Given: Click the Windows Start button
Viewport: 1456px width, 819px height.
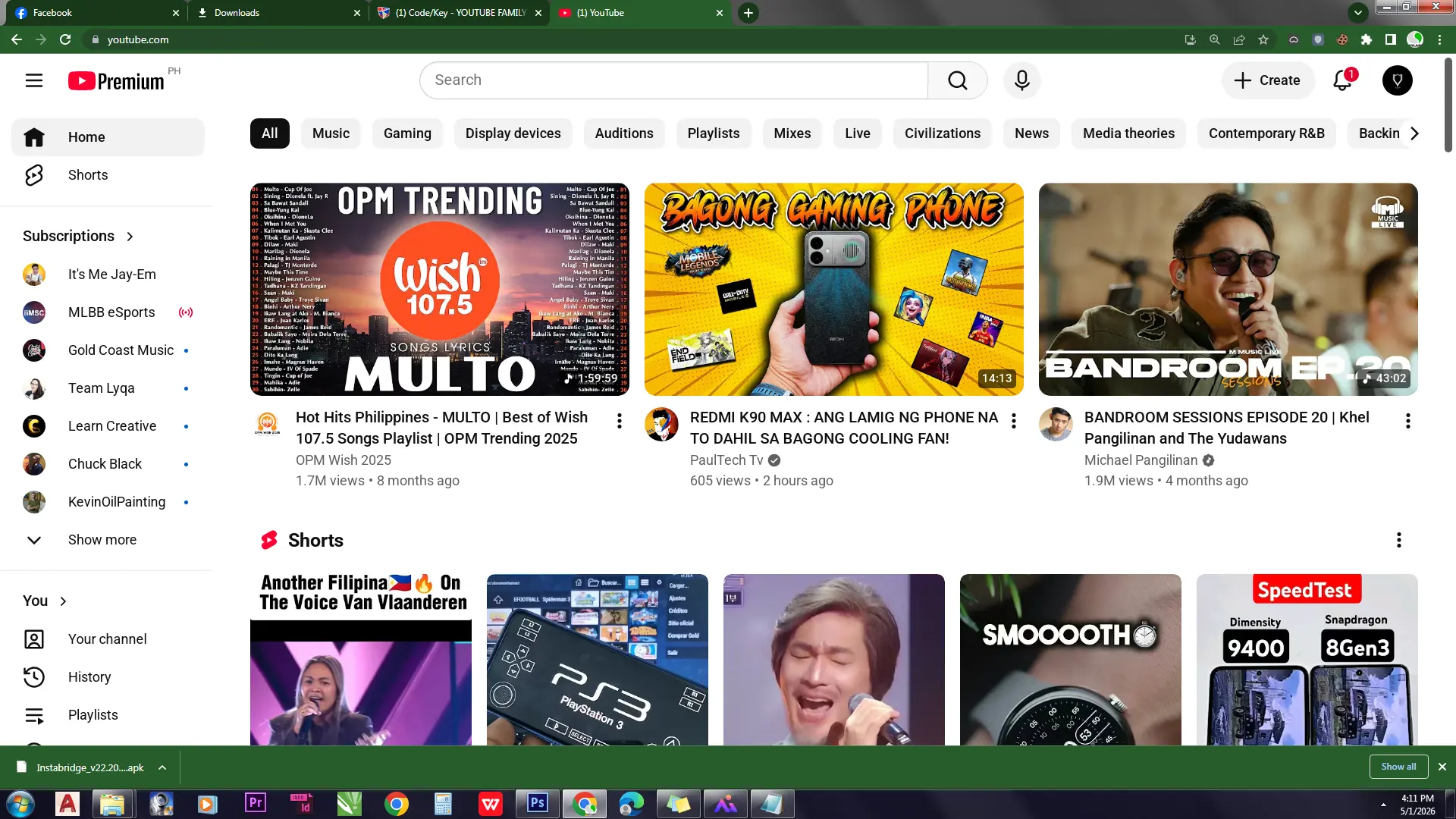Looking at the screenshot, I should [20, 803].
